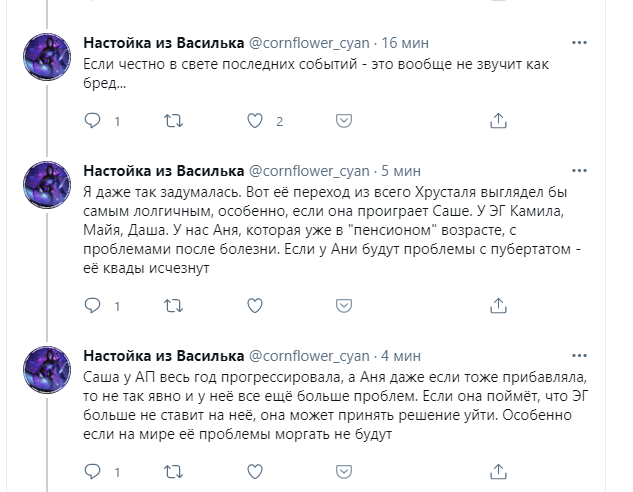Screen dimensions: 633x492
Task: Reply to the 16 мин tweet
Action: pos(93,121)
